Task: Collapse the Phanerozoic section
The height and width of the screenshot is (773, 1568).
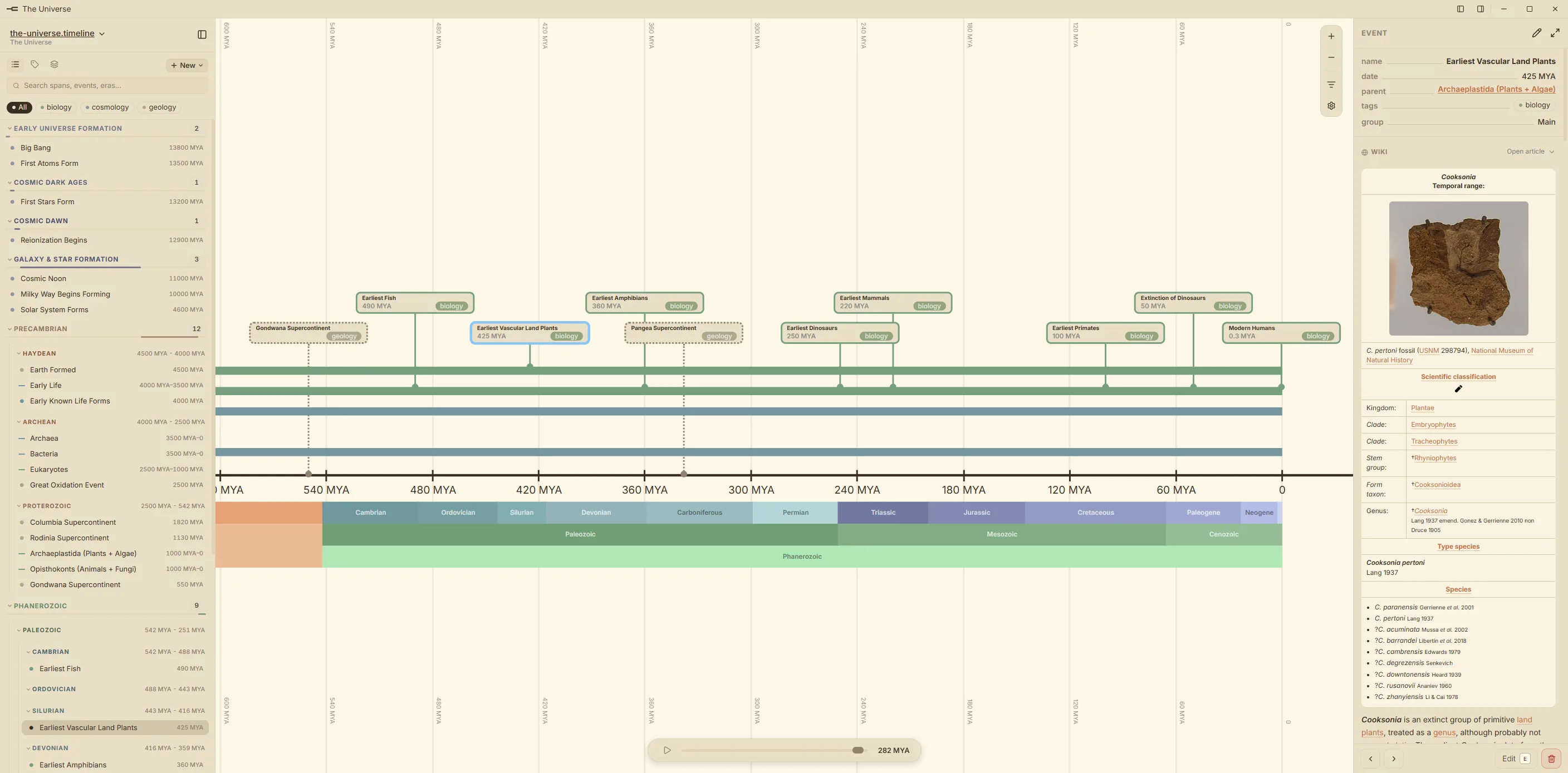Action: [x=9, y=607]
